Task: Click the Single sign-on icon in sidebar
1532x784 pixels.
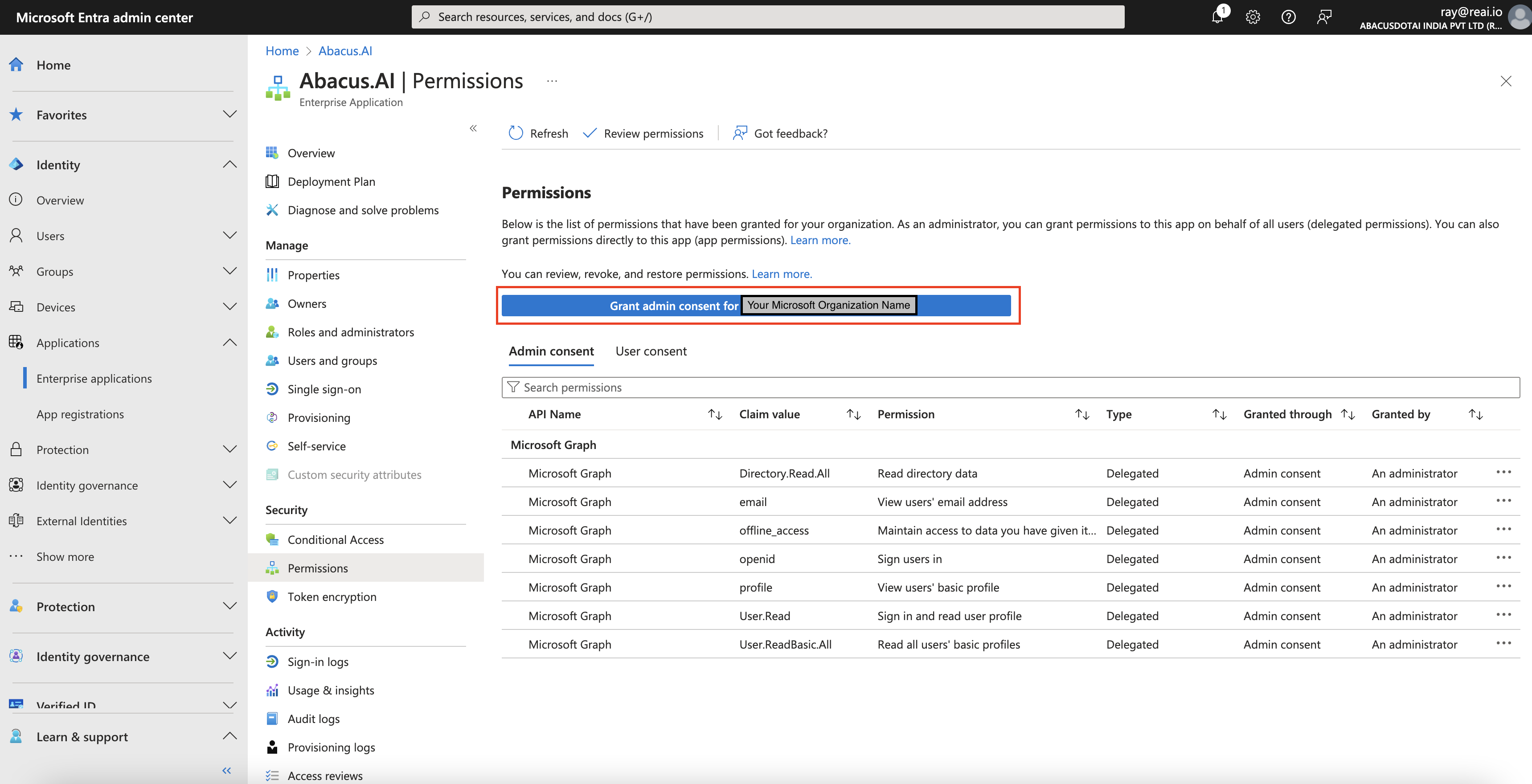Action: (x=272, y=389)
